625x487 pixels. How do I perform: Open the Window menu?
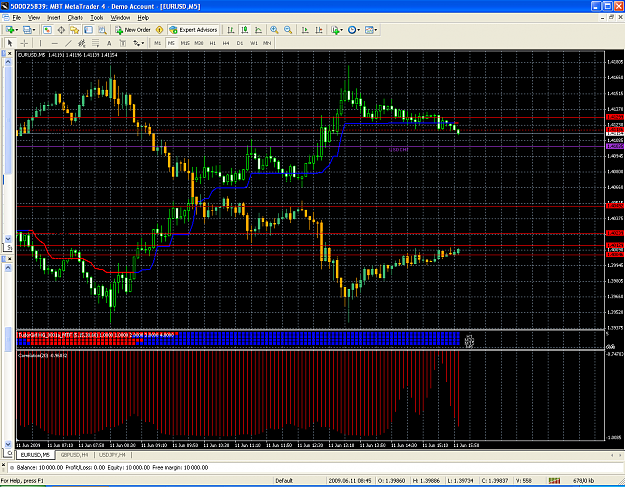(x=120, y=18)
